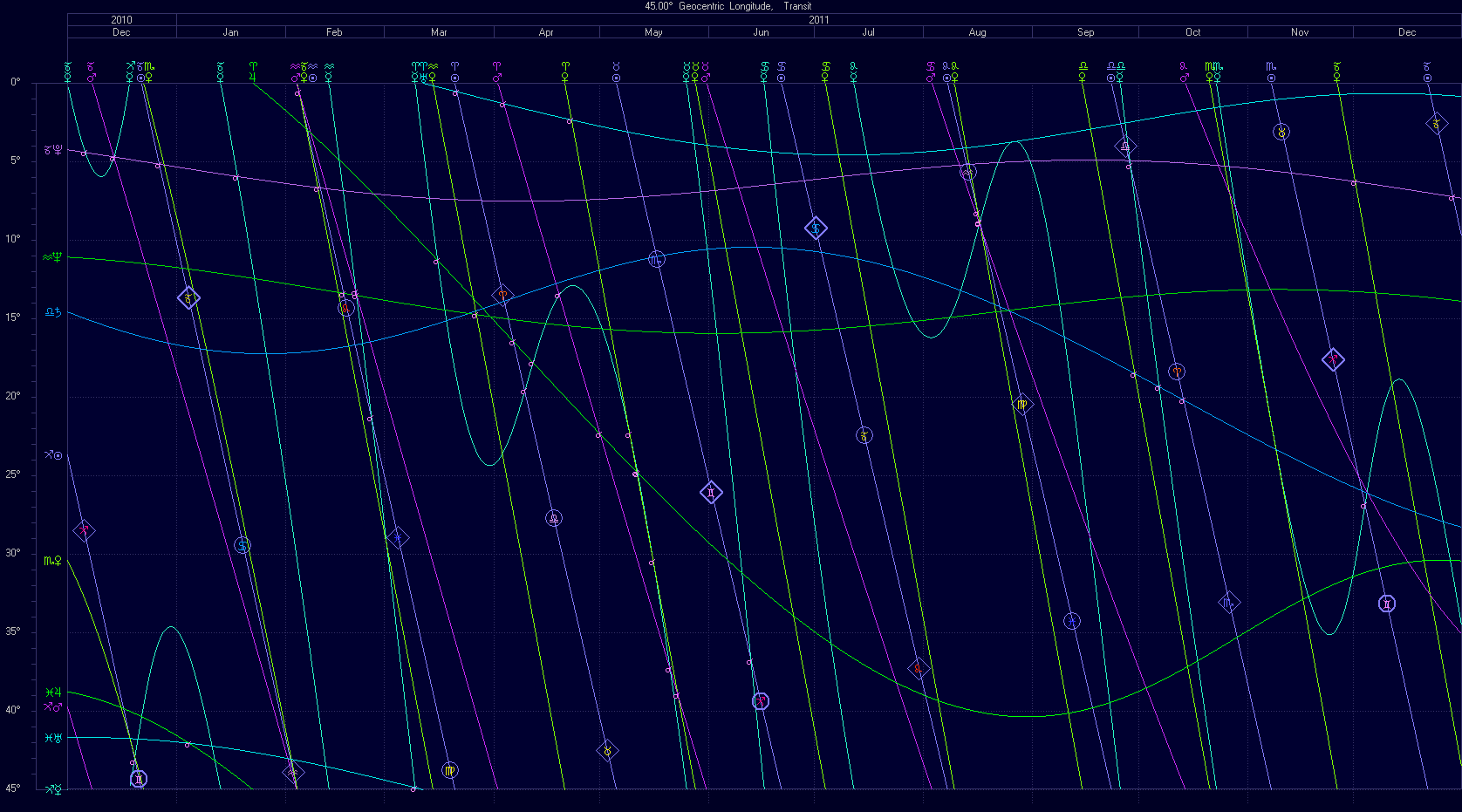
Task: Click the Uranus in Pisces axis label
Action: [x=53, y=738]
